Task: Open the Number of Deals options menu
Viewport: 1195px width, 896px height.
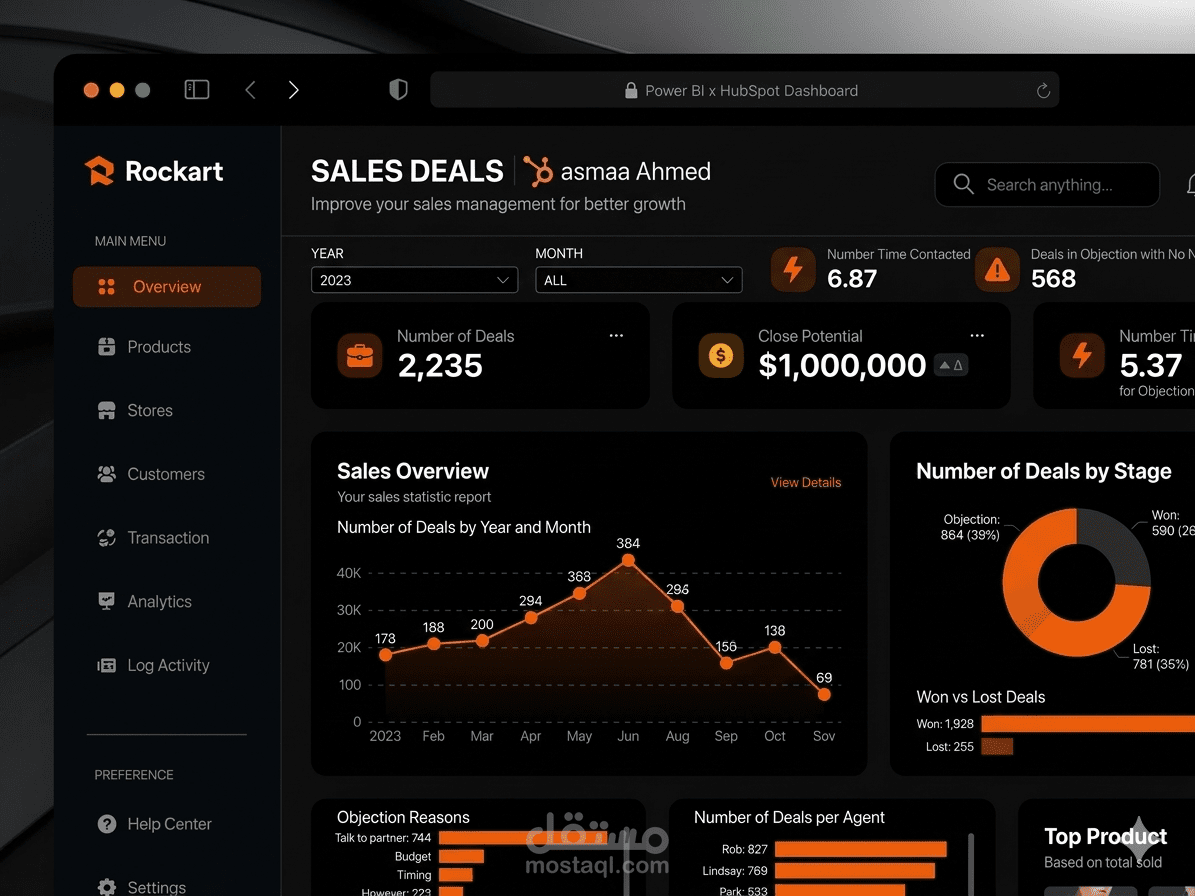Action: click(616, 335)
